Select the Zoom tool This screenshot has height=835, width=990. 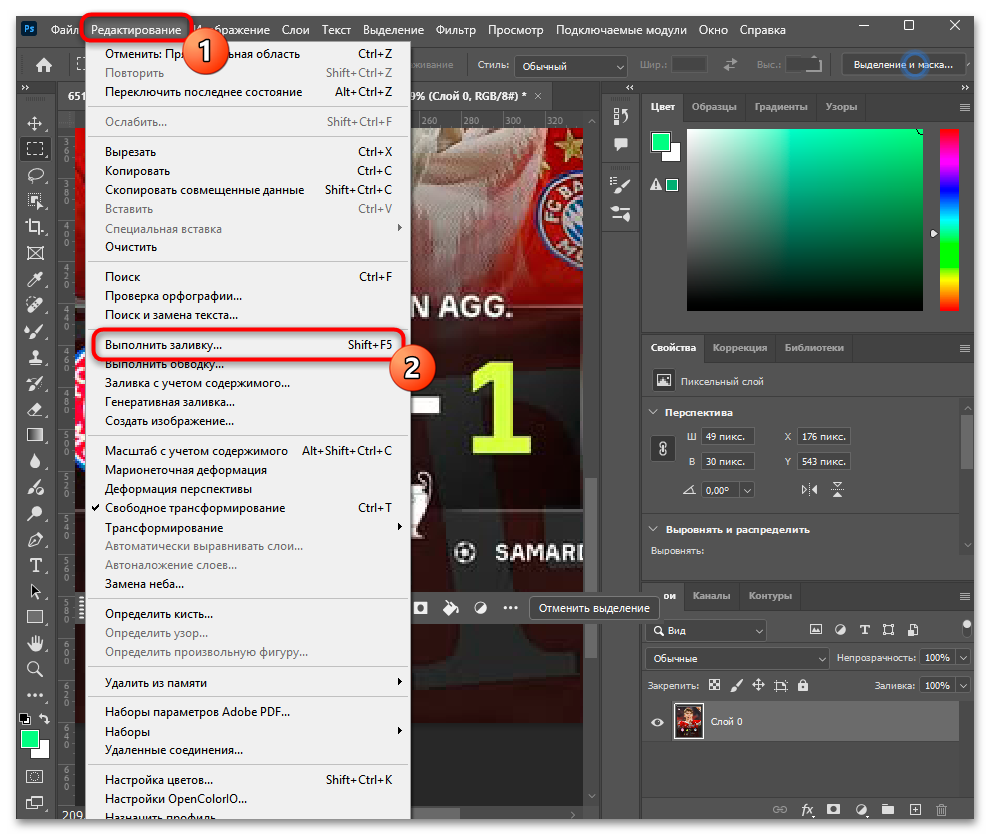[35, 669]
